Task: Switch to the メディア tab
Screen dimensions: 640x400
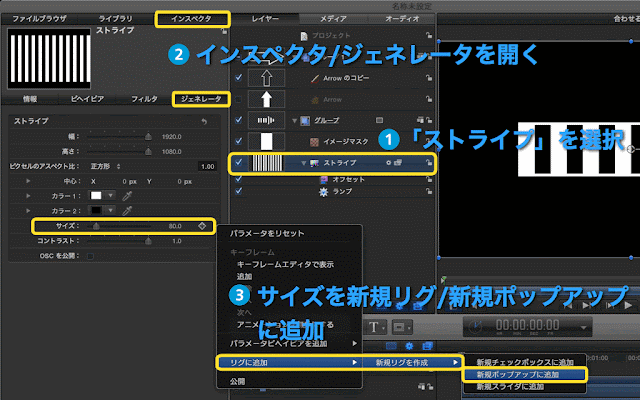Action: [333, 19]
